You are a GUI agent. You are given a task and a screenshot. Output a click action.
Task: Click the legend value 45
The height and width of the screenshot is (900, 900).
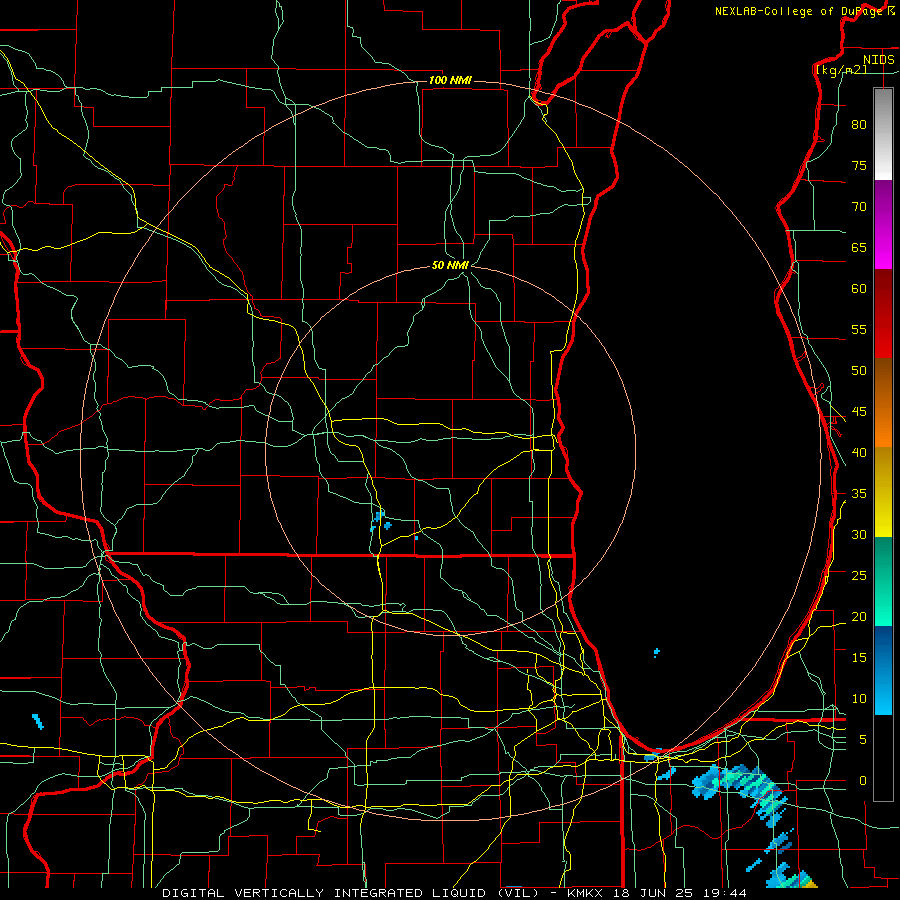(859, 412)
